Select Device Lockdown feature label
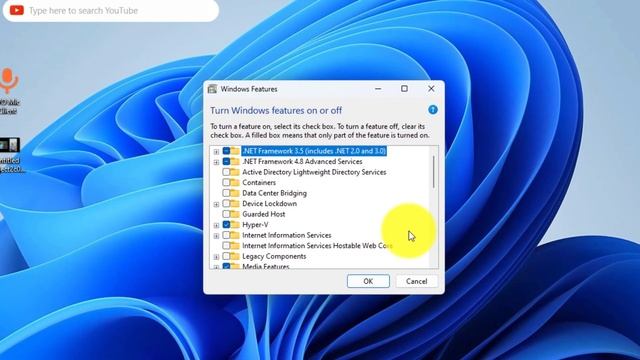640x360 pixels. pyautogui.click(x=269, y=204)
